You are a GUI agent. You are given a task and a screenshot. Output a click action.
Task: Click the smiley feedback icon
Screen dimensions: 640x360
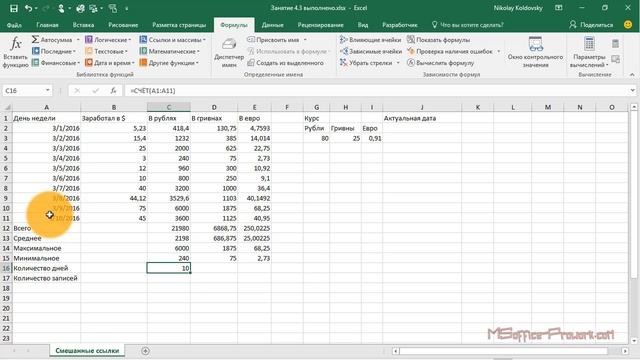pos(628,24)
